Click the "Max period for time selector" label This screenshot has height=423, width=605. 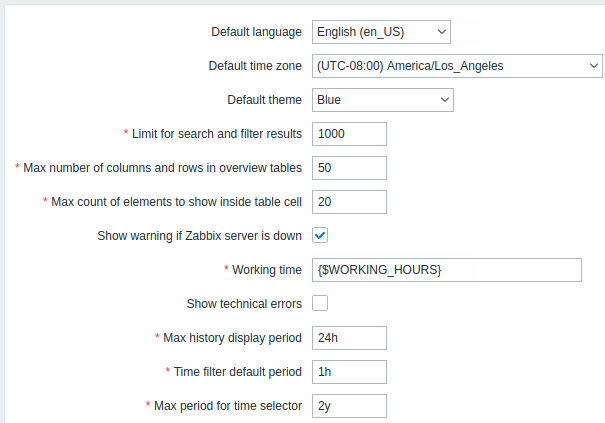click(x=228, y=406)
